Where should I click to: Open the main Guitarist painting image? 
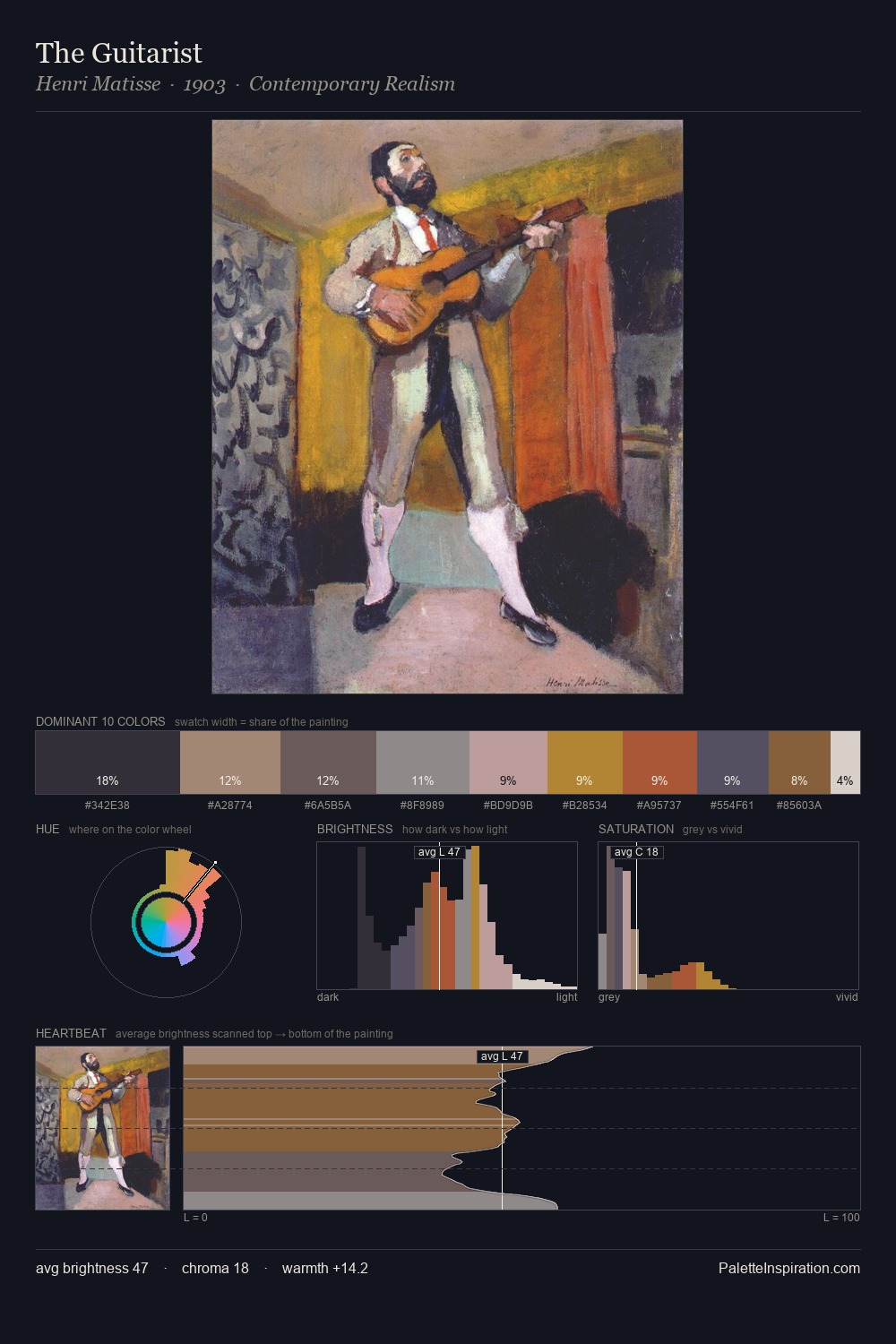(447, 407)
